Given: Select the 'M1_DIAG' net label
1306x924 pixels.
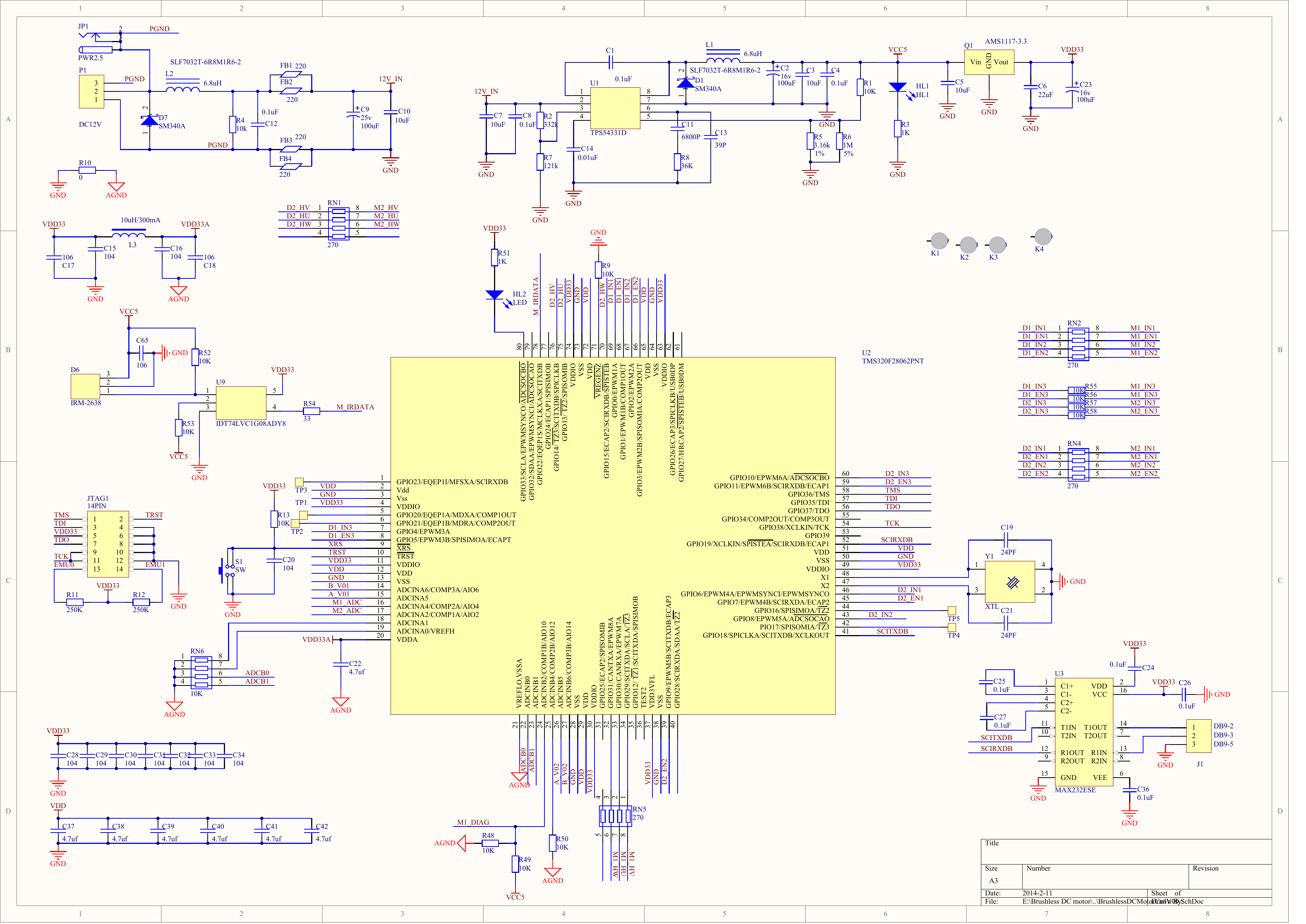Looking at the screenshot, I should click(x=473, y=823).
